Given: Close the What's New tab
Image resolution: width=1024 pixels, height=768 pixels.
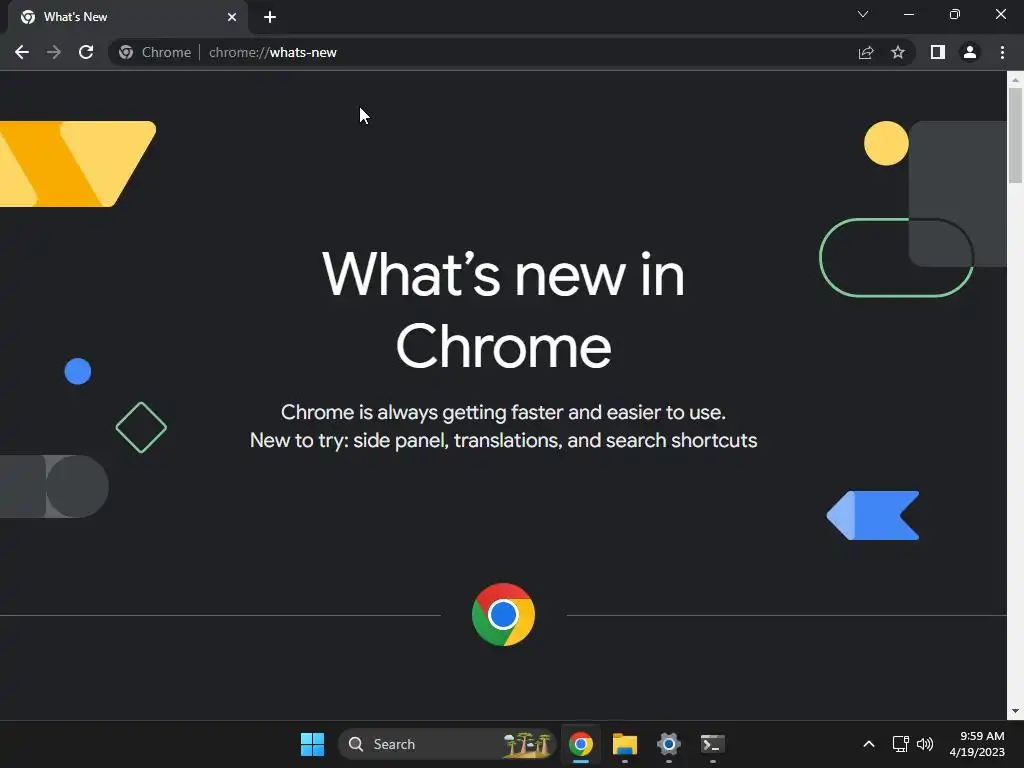Looking at the screenshot, I should (x=232, y=17).
